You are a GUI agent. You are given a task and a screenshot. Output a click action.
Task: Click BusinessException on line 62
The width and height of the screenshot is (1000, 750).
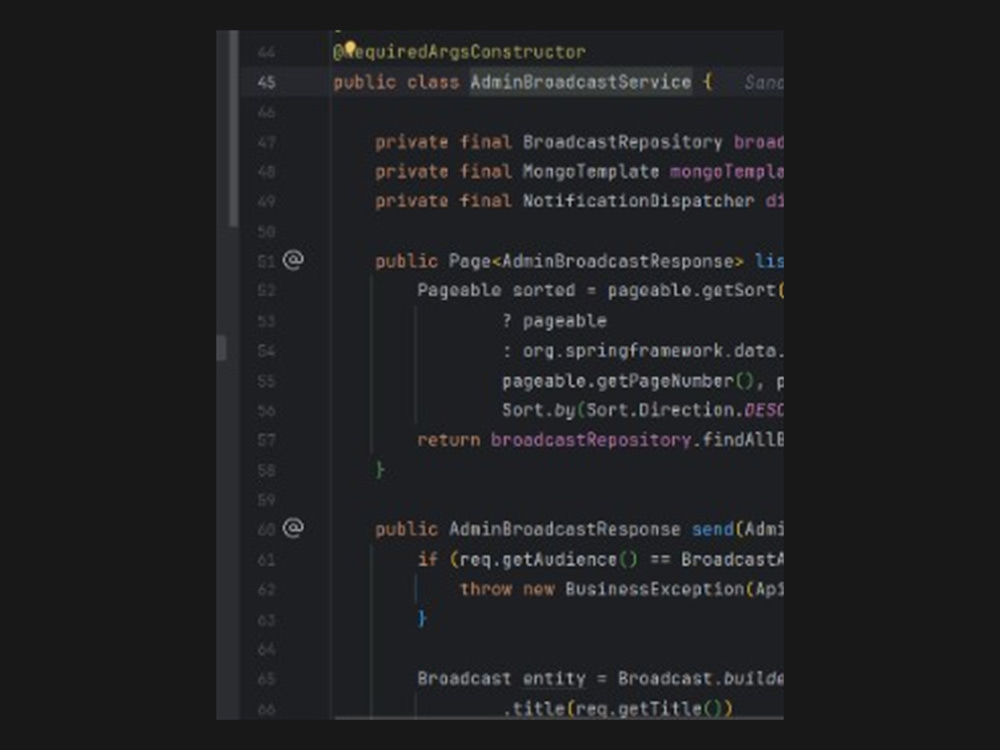[654, 589]
